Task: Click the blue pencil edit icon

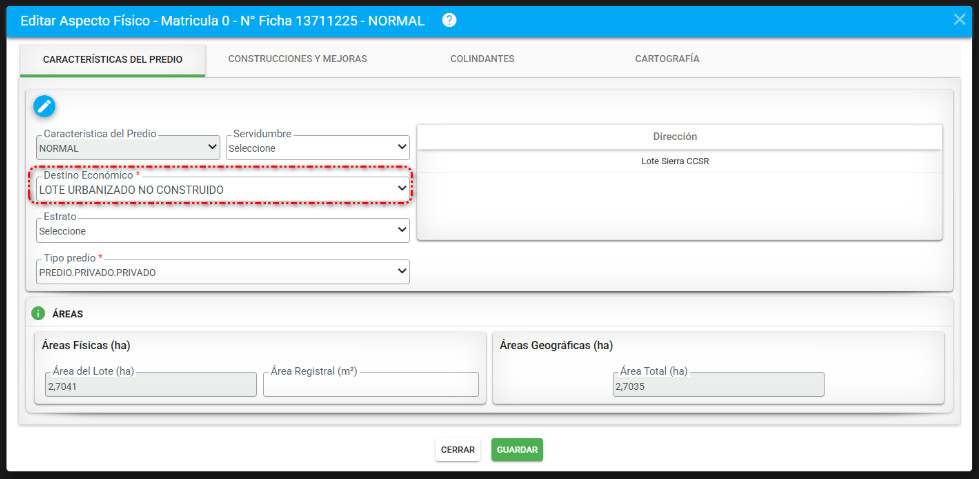Action: tap(44, 106)
